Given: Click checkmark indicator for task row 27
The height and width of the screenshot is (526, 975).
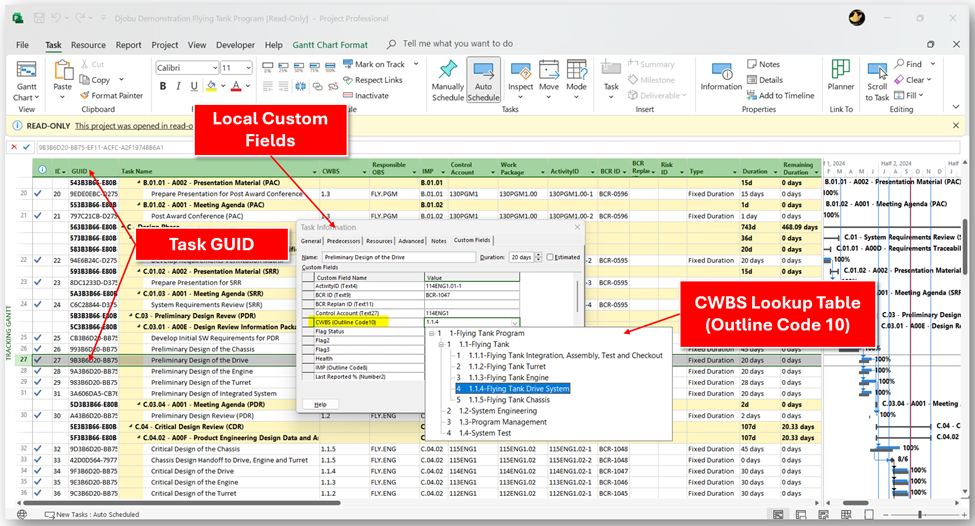Looking at the screenshot, I should [x=38, y=359].
